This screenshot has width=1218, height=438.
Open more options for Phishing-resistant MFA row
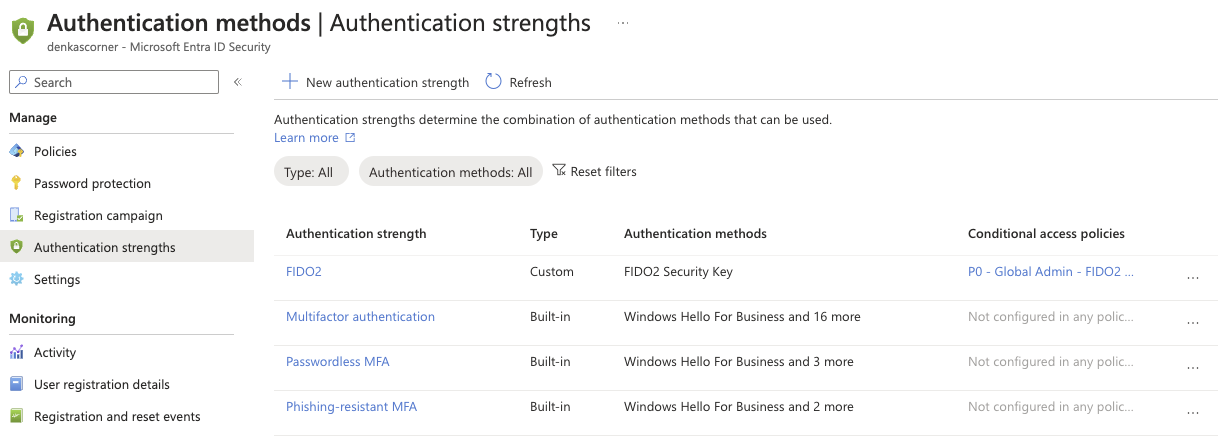tap(1192, 413)
